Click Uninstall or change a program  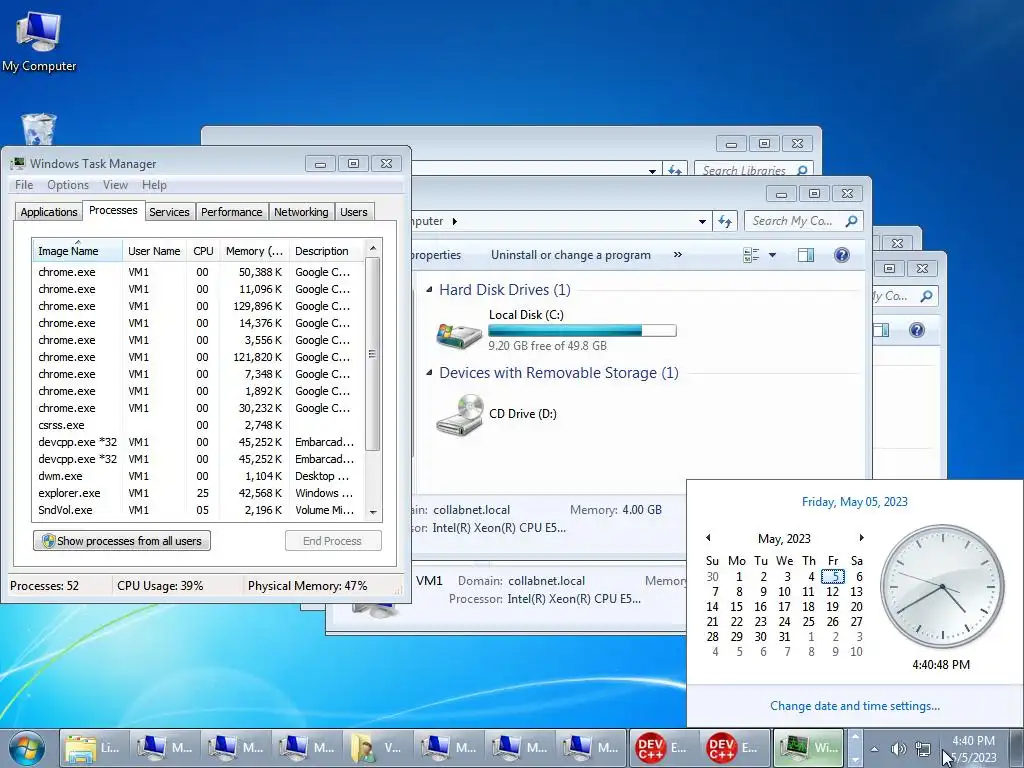tap(571, 255)
